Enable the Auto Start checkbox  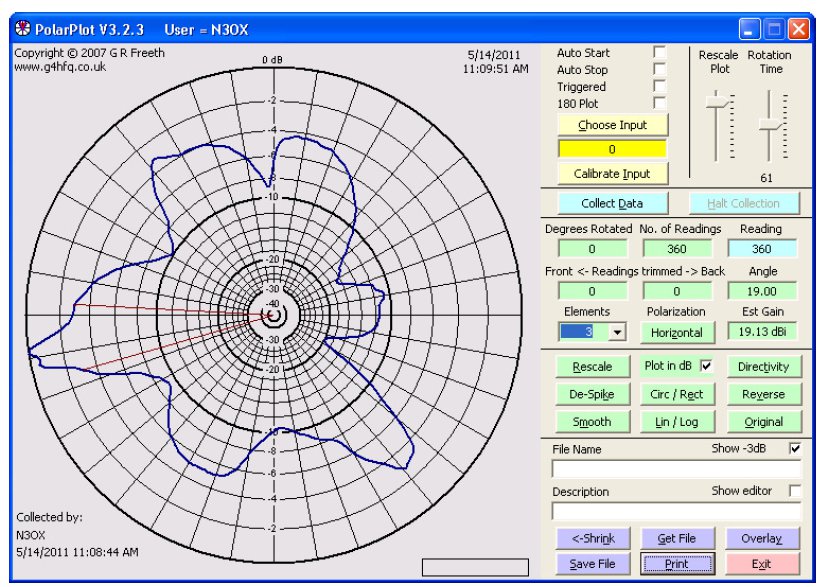click(659, 52)
